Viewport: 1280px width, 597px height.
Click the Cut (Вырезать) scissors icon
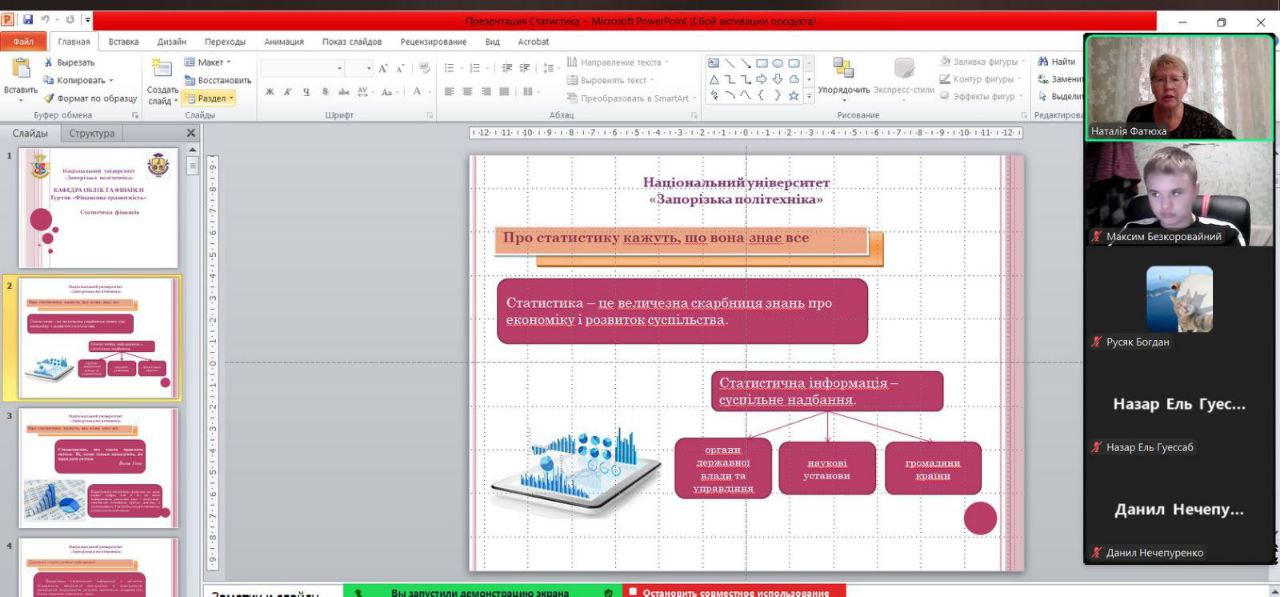49,62
